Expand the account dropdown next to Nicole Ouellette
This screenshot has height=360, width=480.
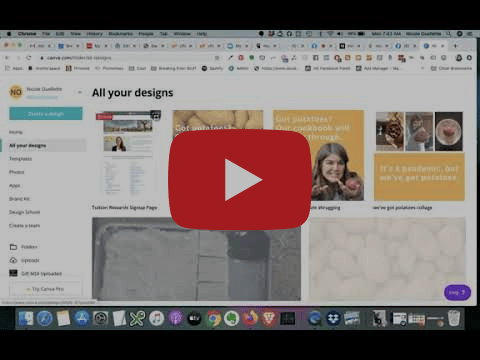(x=80, y=92)
